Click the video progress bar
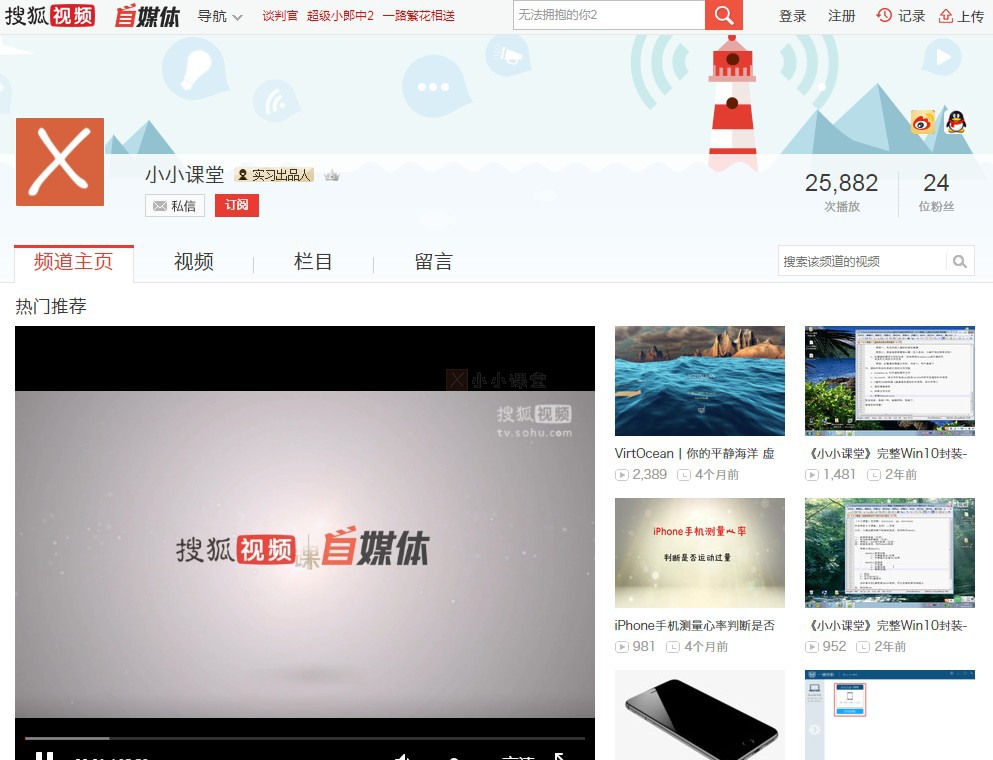 (305, 738)
